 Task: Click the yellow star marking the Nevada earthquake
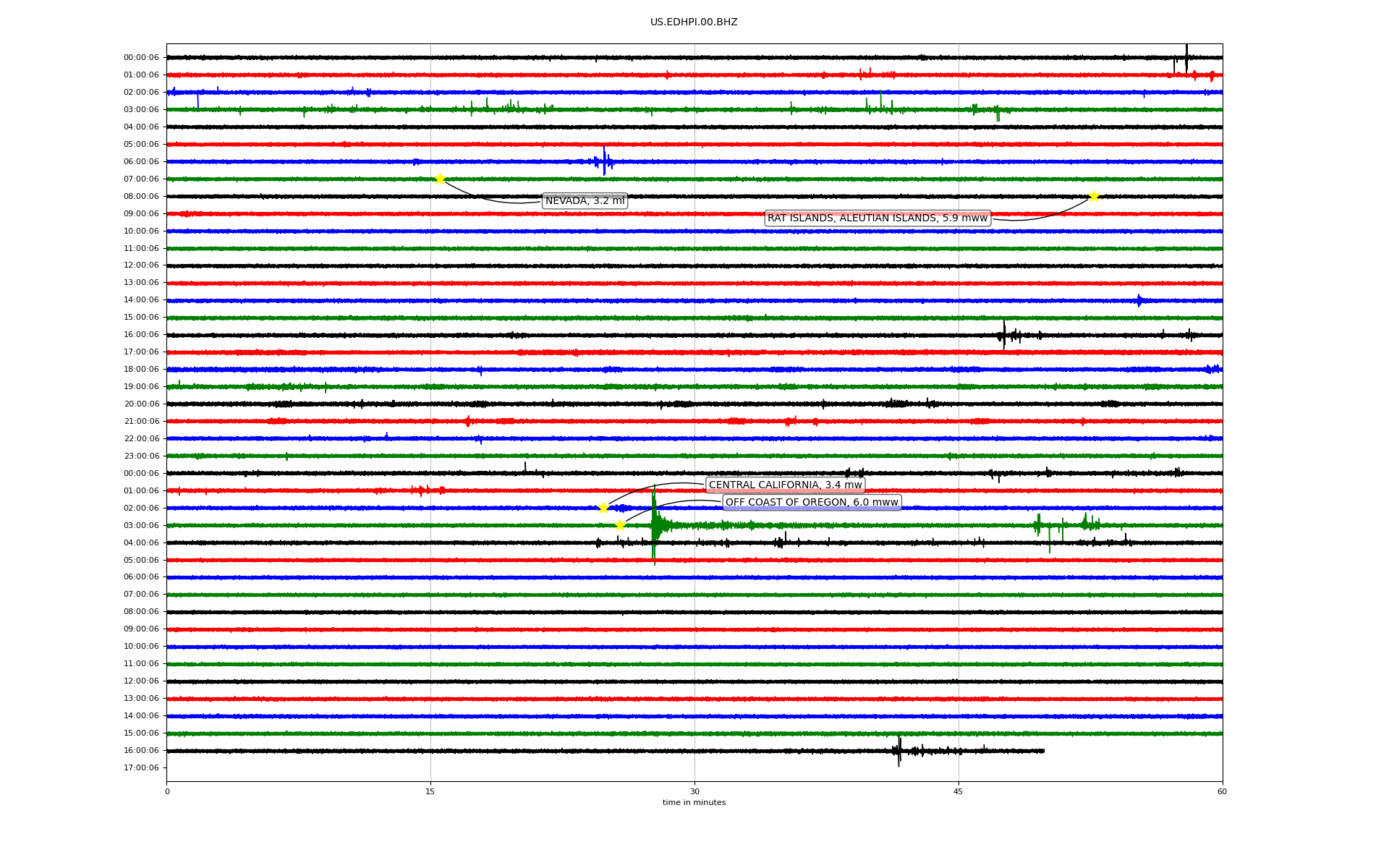[x=440, y=179]
